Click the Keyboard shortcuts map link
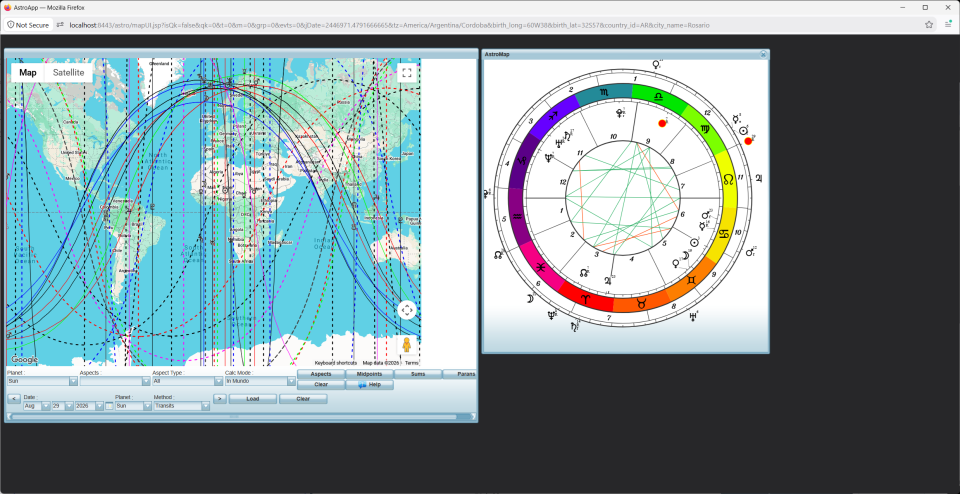960x494 pixels. pyautogui.click(x=336, y=363)
